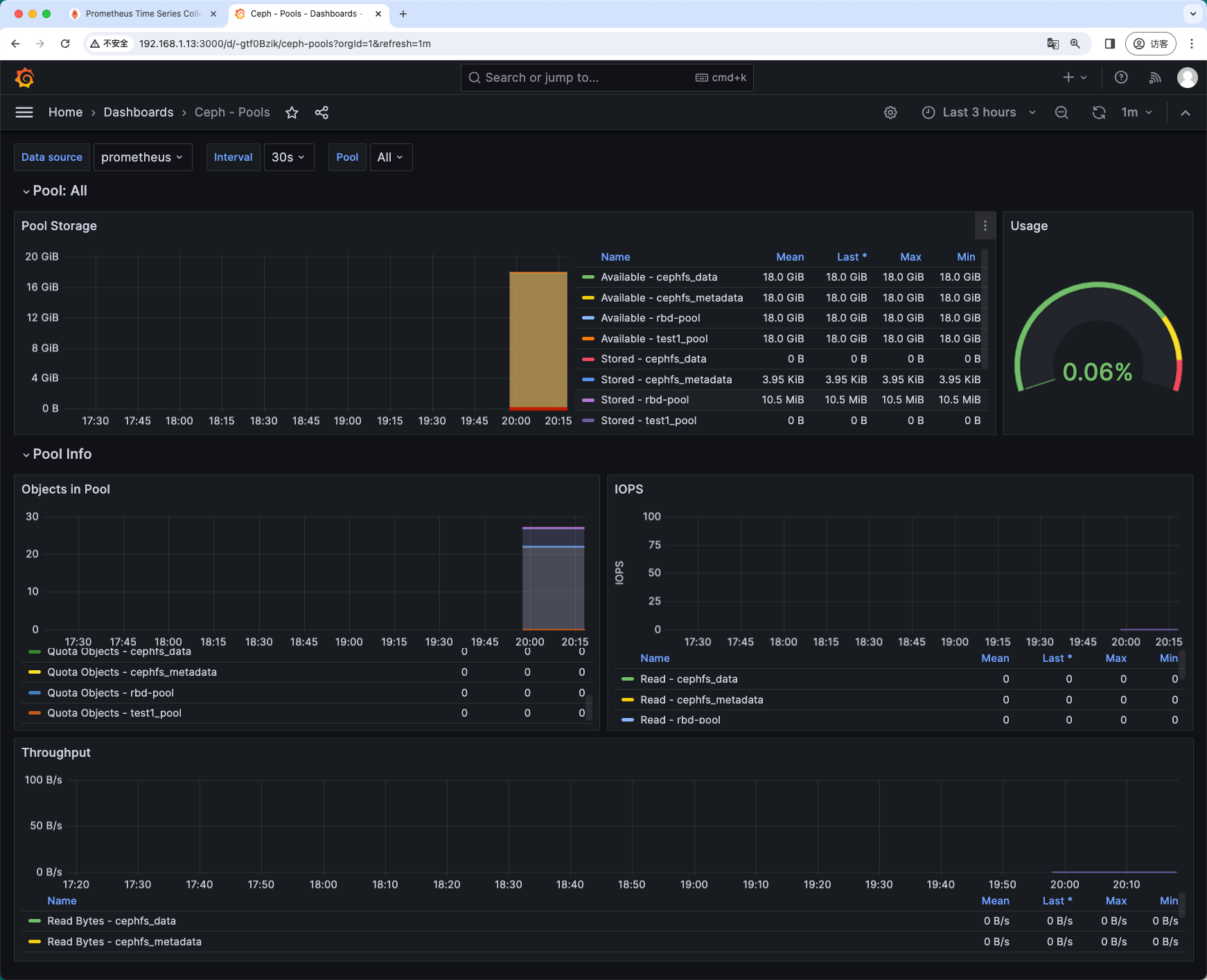Toggle Stored - rbd-pool series
This screenshot has height=980, width=1207.
click(x=645, y=400)
